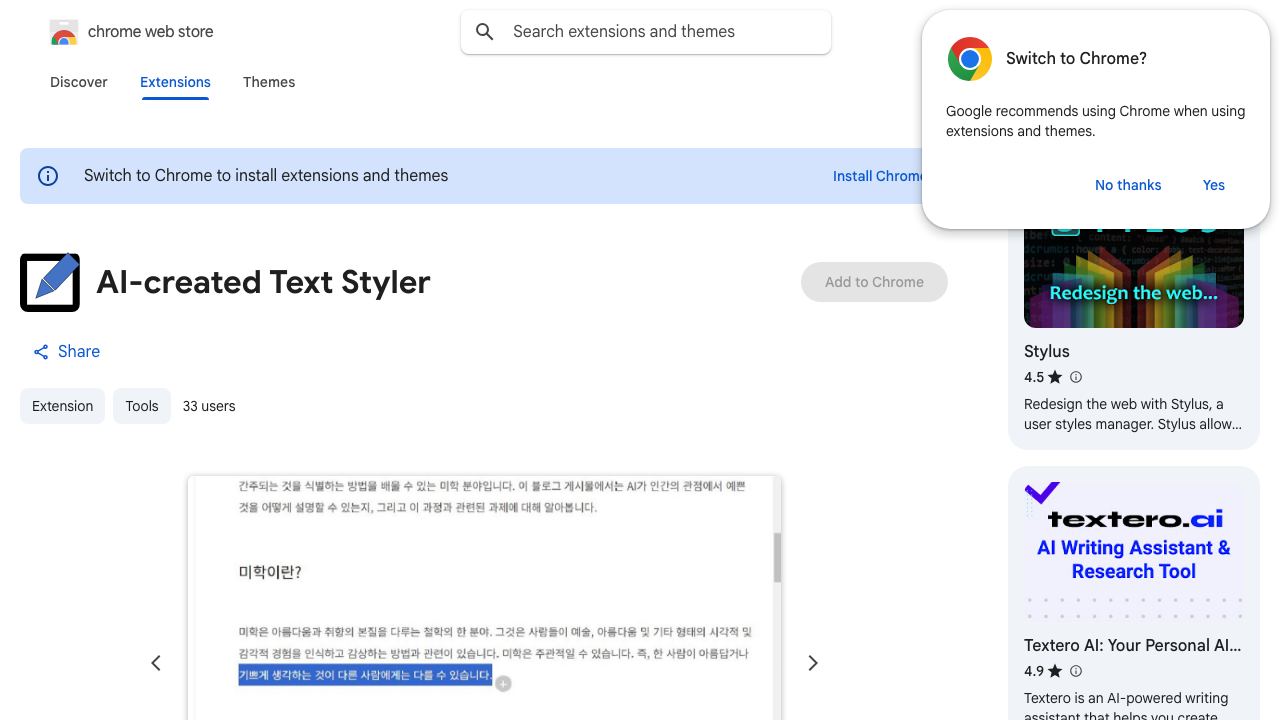Screen dimensions: 1280x720
Task: Click the info icon in the blue banner
Action: [48, 176]
